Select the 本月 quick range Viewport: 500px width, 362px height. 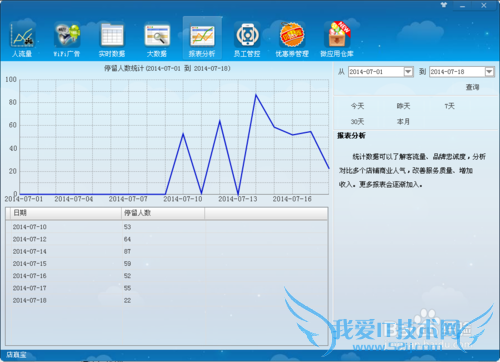403,122
